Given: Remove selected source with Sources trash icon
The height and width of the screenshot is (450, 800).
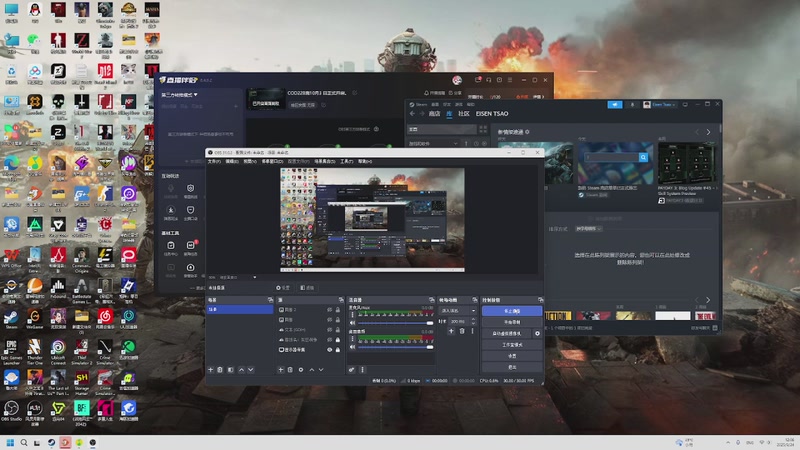Looking at the screenshot, I should (x=290, y=369).
